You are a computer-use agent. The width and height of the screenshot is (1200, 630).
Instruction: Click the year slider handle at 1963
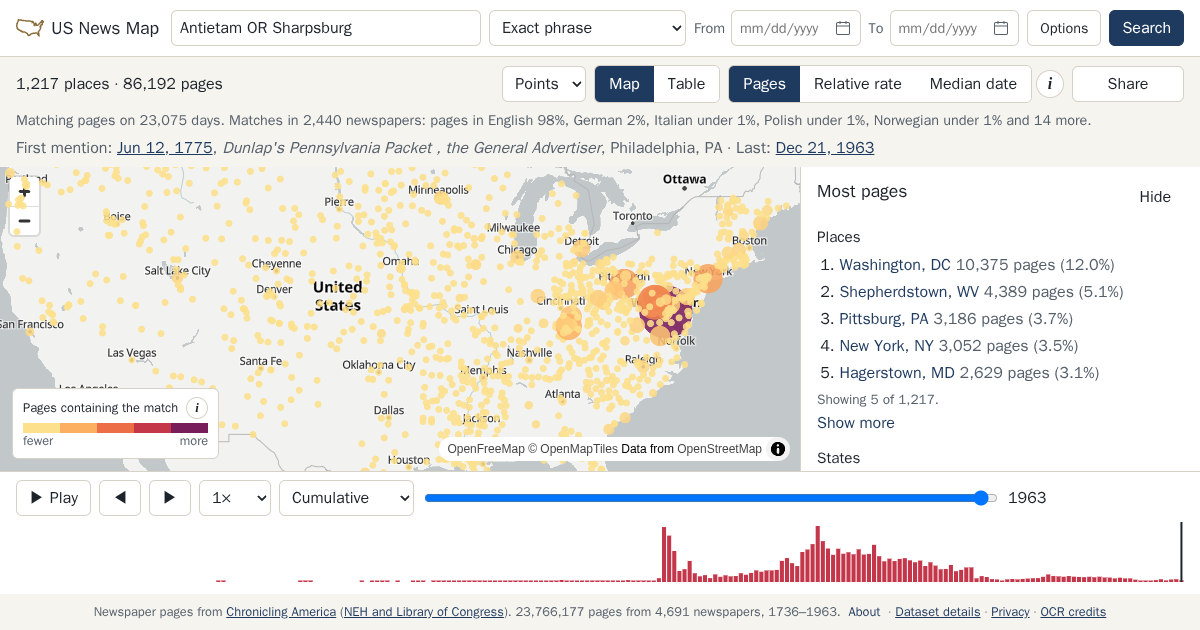(982, 498)
